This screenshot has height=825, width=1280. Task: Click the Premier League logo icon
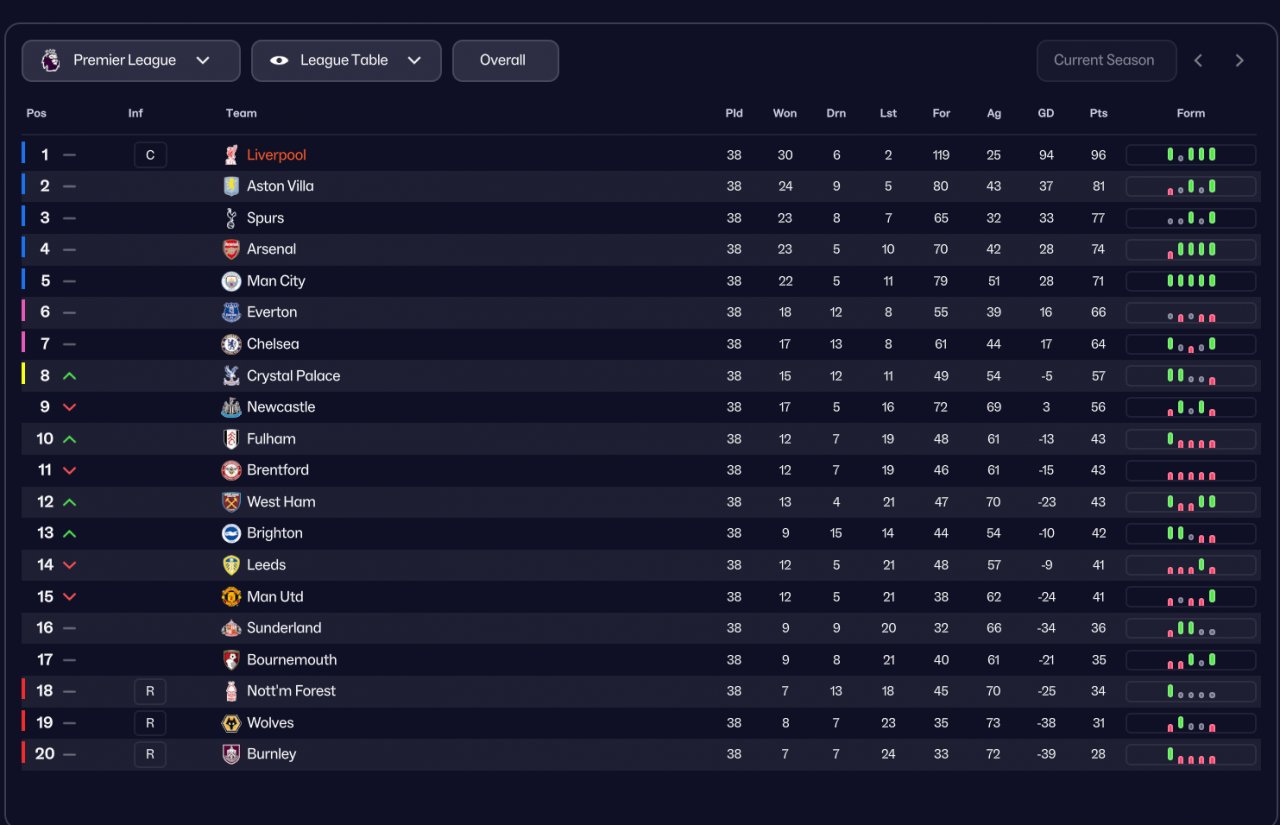pos(50,60)
